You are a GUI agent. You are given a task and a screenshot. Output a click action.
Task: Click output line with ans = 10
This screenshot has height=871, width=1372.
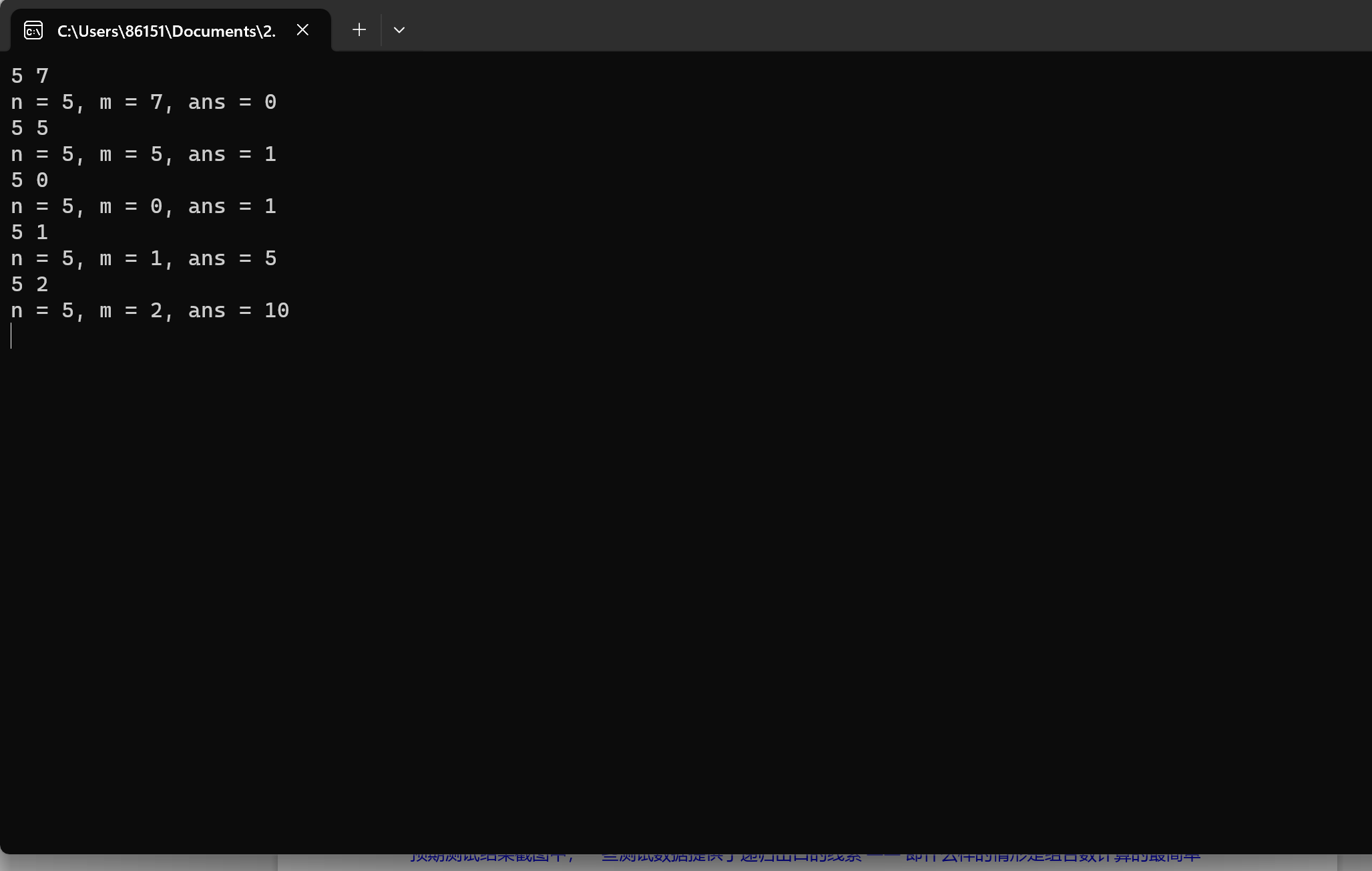coord(150,311)
